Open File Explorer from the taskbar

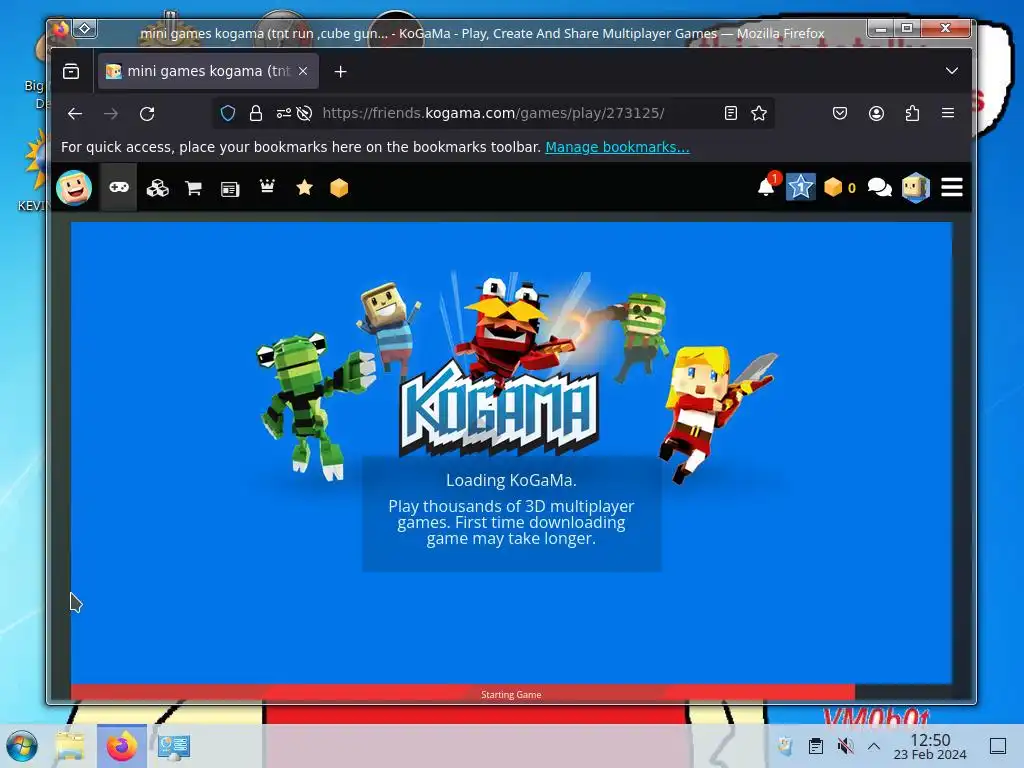(x=69, y=746)
